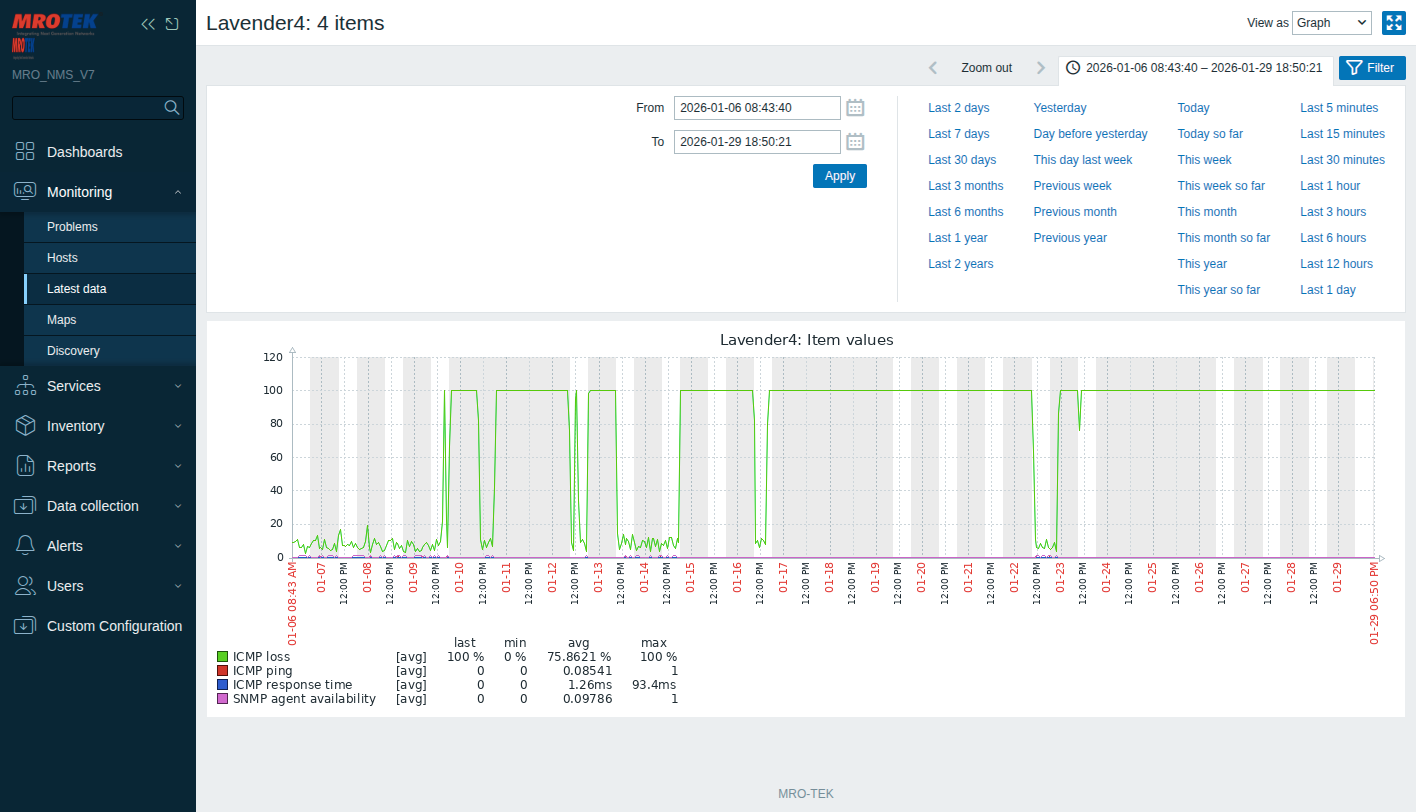This screenshot has height=812, width=1416.
Task: Click the search magnifier icon
Action: 172,107
